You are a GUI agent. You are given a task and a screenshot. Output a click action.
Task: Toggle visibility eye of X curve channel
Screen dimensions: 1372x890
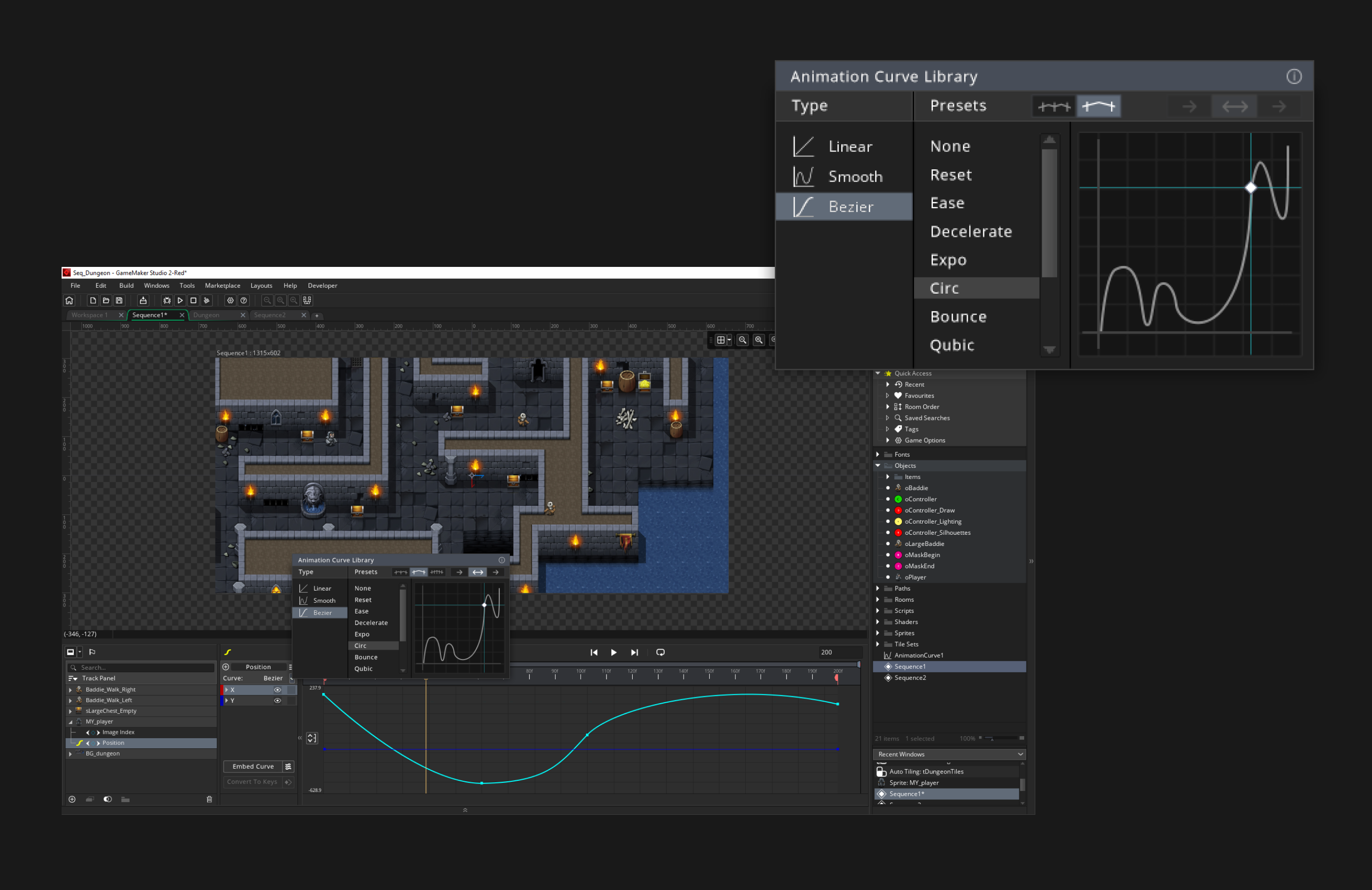278,690
